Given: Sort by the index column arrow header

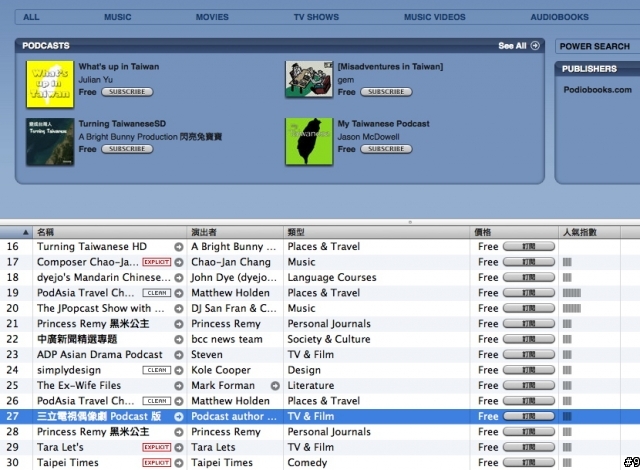Looking at the screenshot, I should click(x=16, y=232).
